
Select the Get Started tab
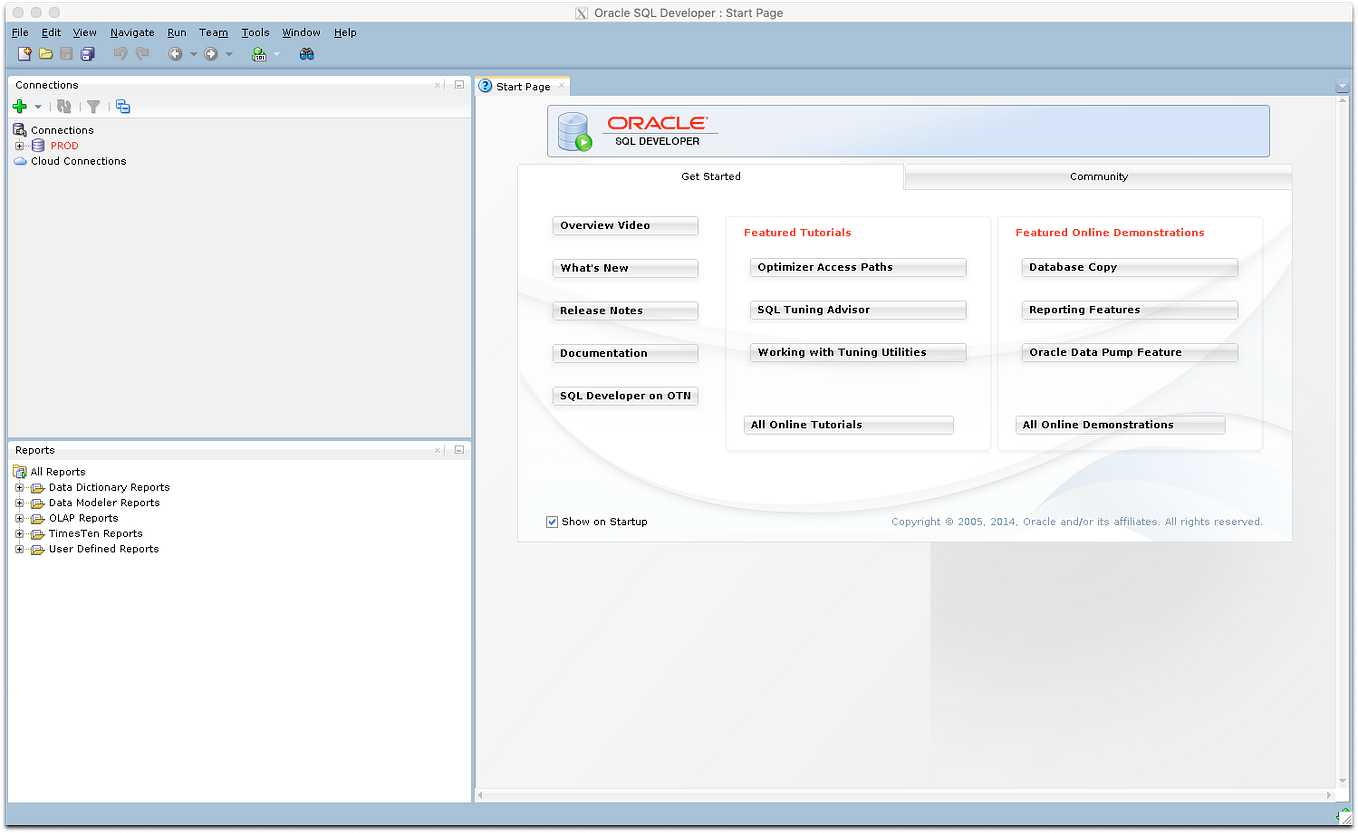point(711,177)
